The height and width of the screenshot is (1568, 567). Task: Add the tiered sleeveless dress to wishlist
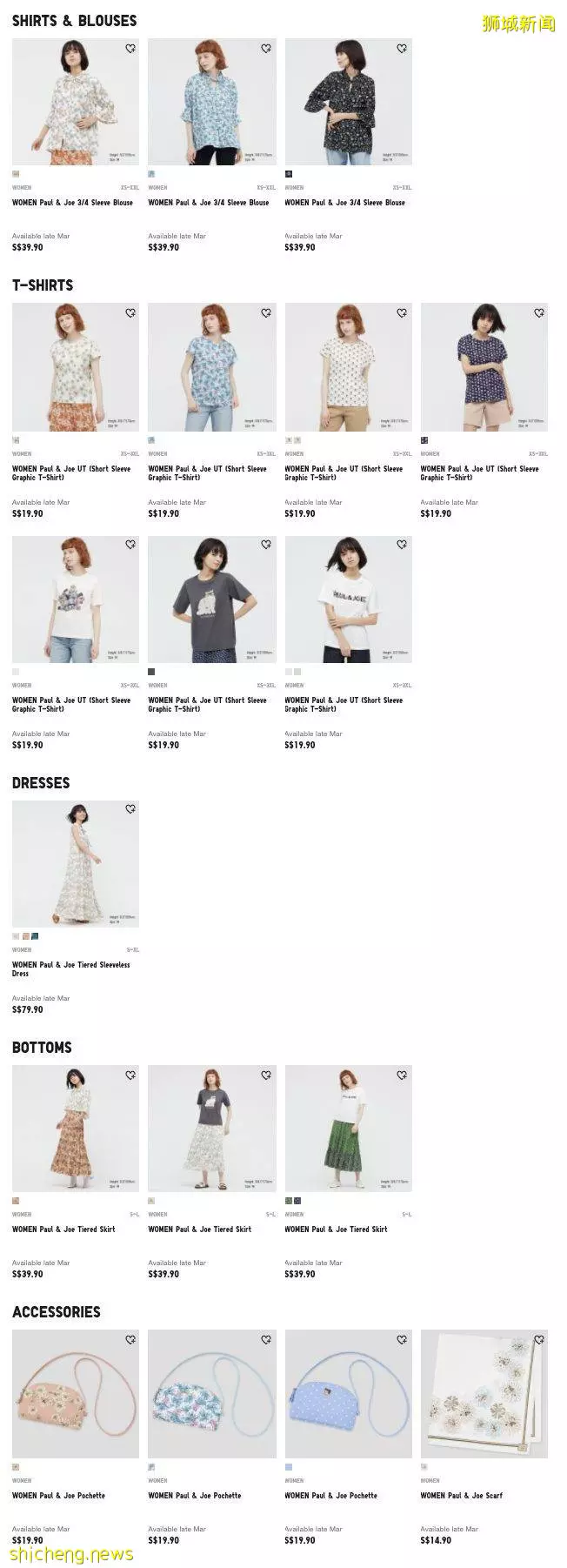coord(130,809)
